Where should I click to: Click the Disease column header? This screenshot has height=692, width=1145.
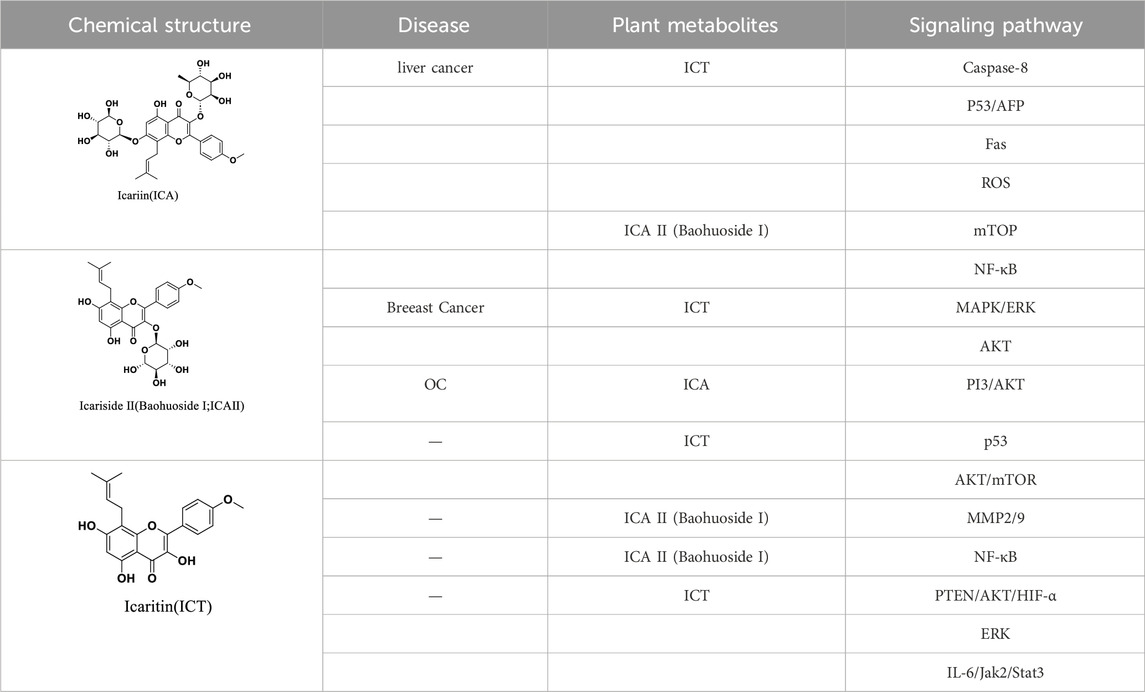coord(434,25)
